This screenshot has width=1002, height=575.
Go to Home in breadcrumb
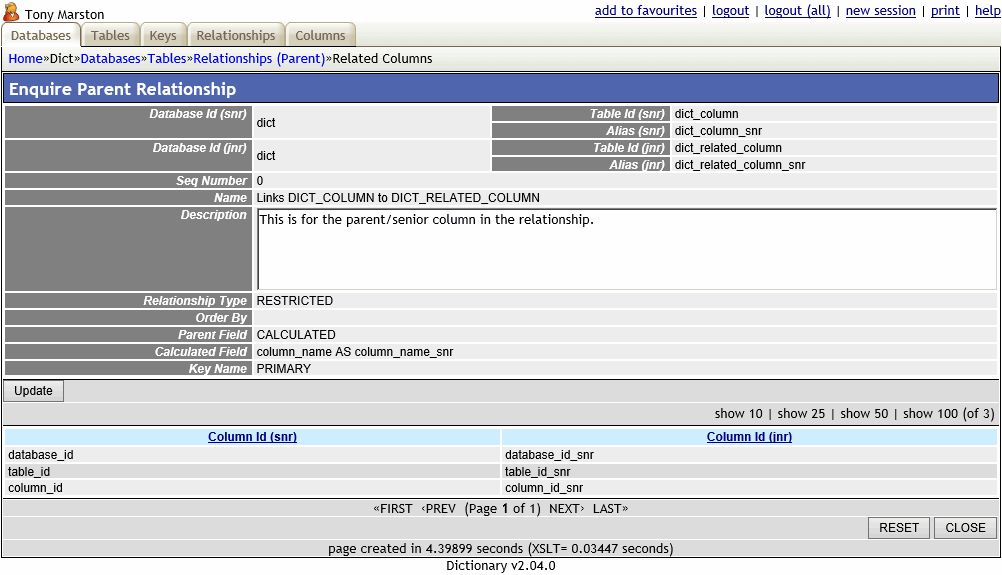pos(26,59)
